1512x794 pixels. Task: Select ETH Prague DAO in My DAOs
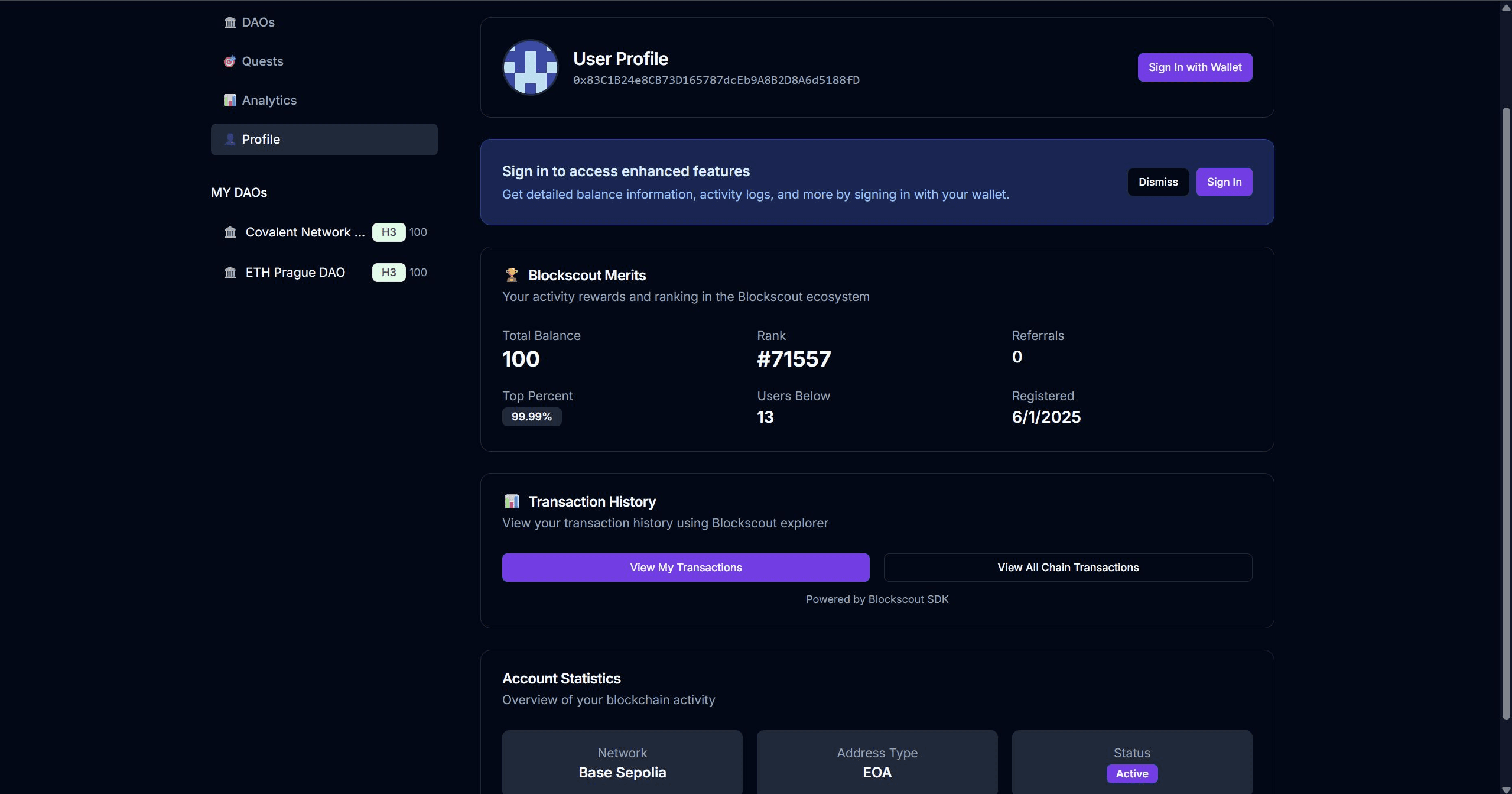tap(295, 273)
